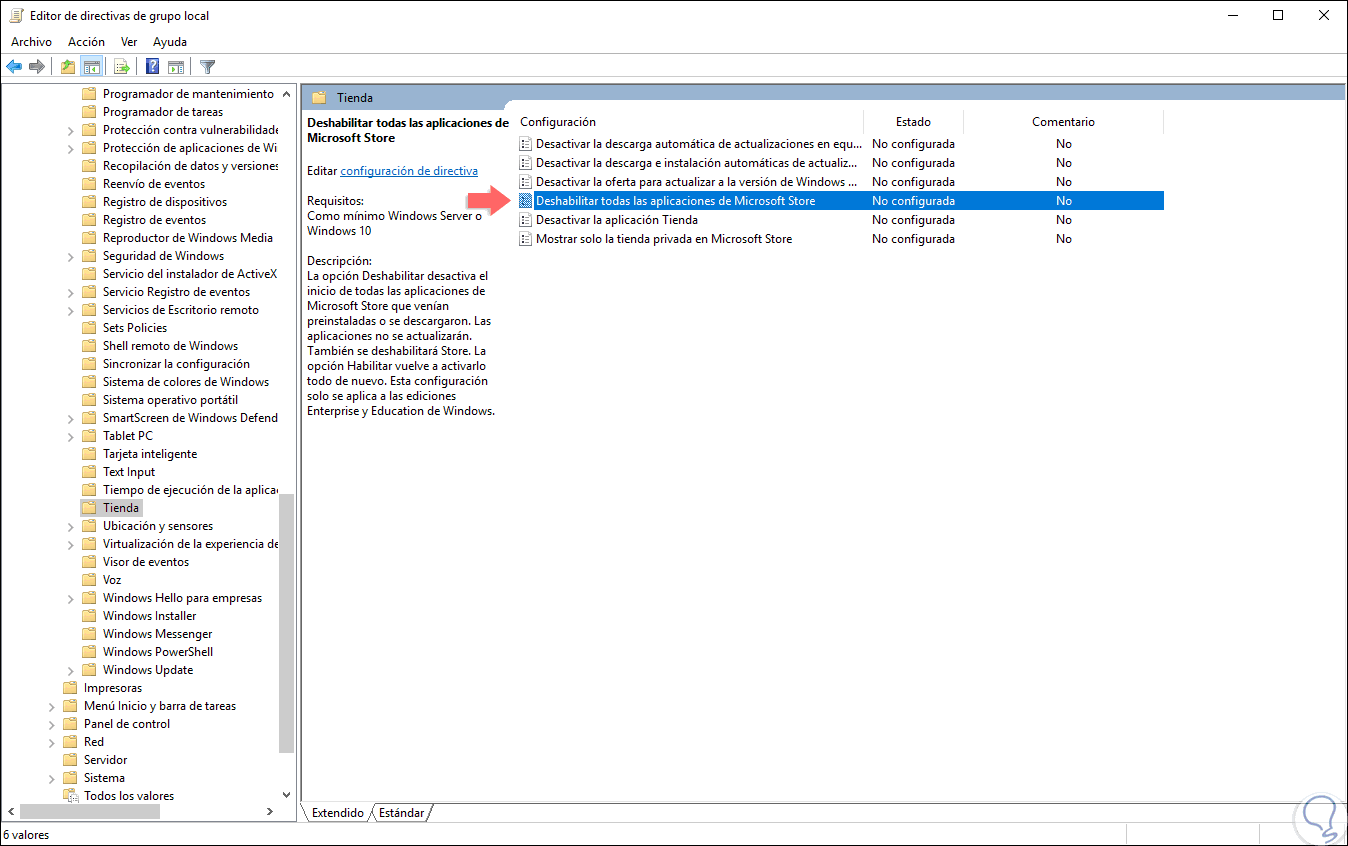Image resolution: width=1348 pixels, height=846 pixels.
Task: Open the Ayuda menu
Action: 170,42
